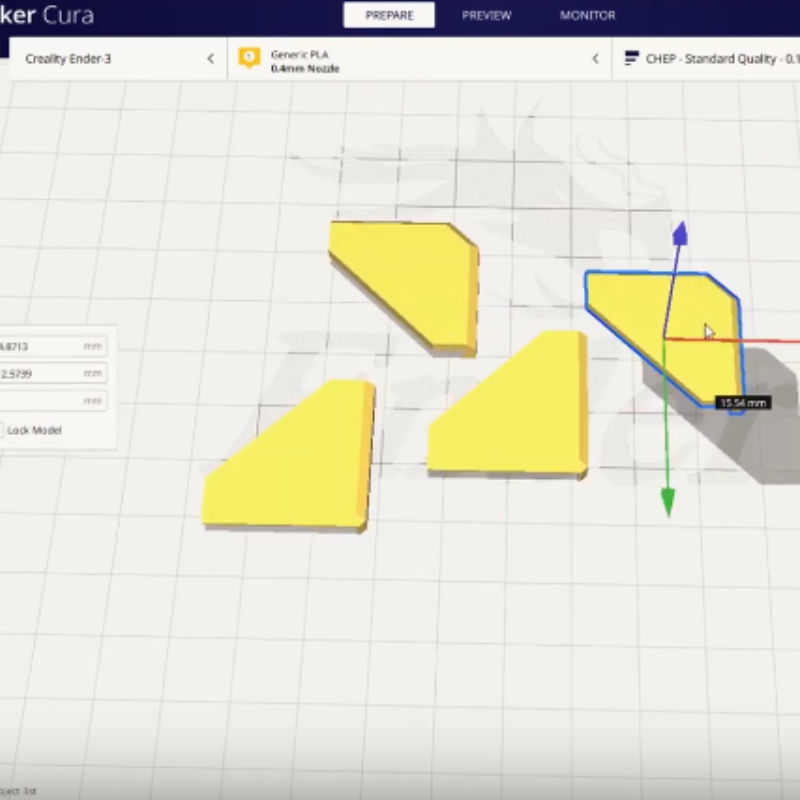Expand the chevron beside Generic PLA configuration

595,59
